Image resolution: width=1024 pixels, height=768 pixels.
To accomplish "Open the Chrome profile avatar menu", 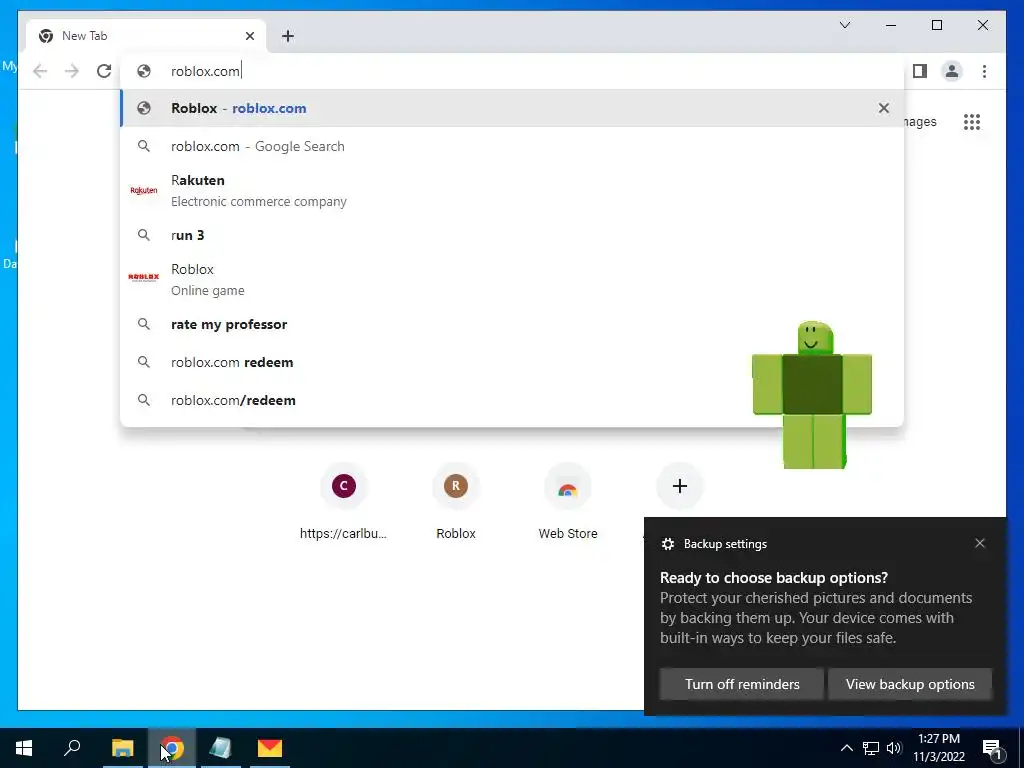I will (952, 71).
